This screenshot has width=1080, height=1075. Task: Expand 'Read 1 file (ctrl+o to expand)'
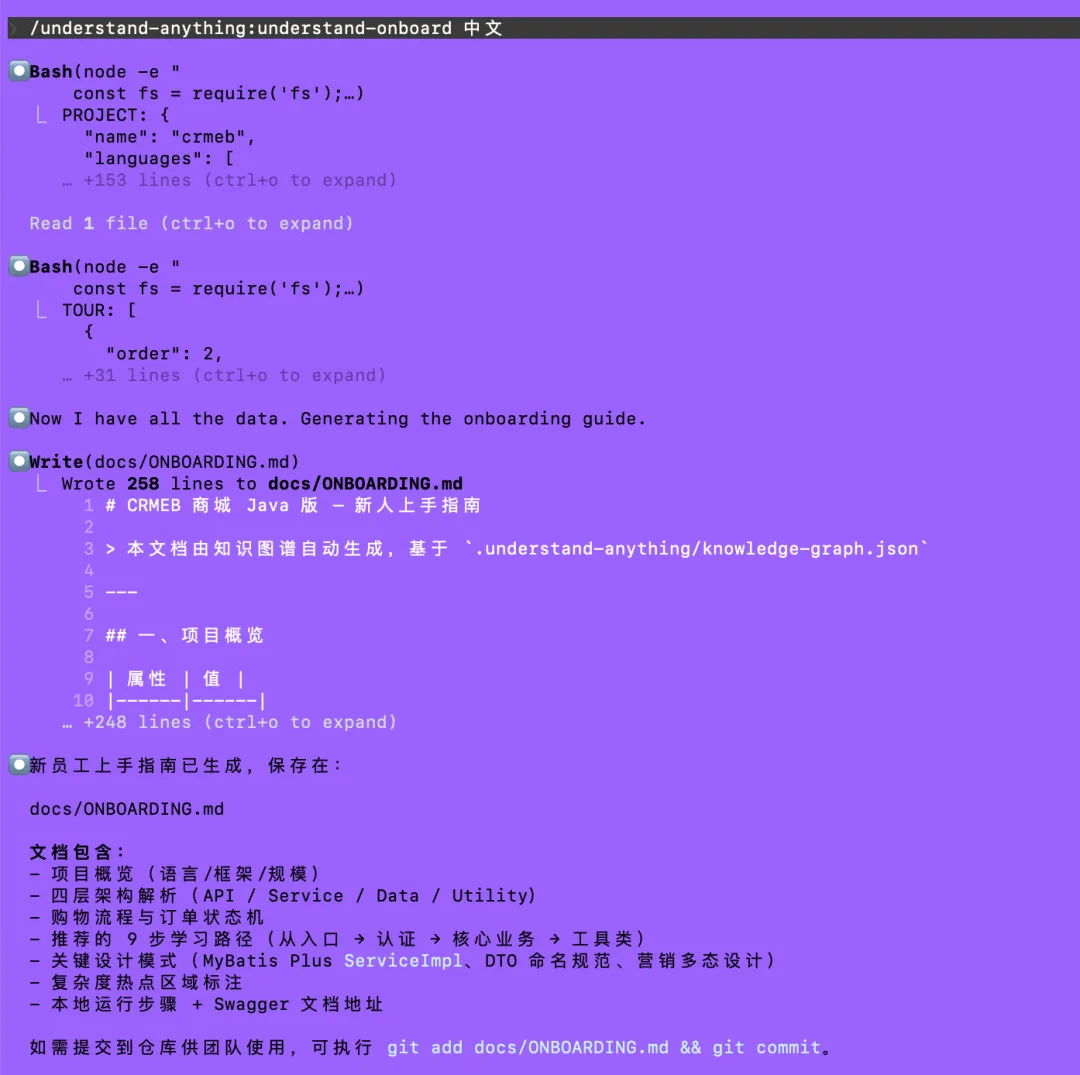click(191, 224)
